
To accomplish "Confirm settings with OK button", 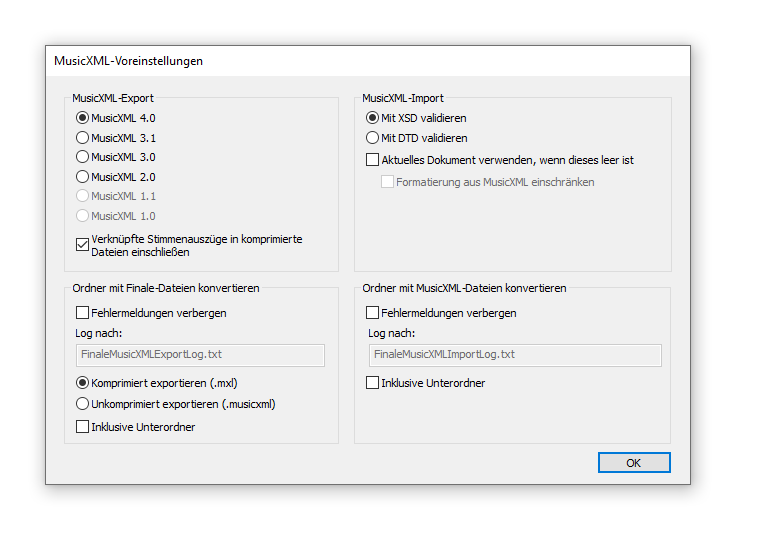I will click(x=634, y=463).
